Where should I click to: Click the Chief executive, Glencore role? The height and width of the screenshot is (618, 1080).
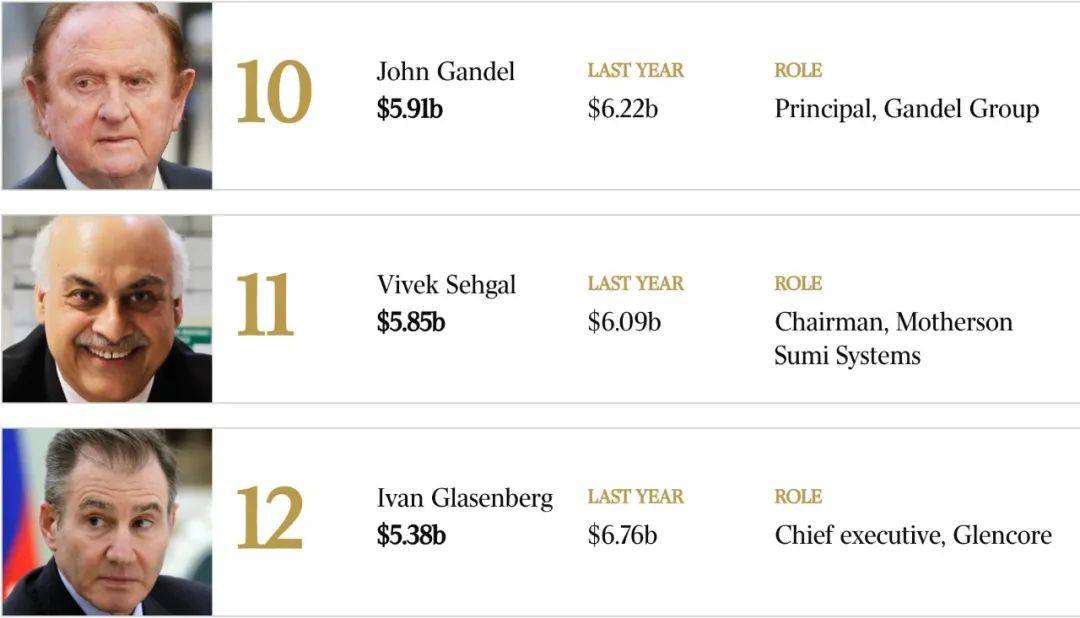[913, 535]
